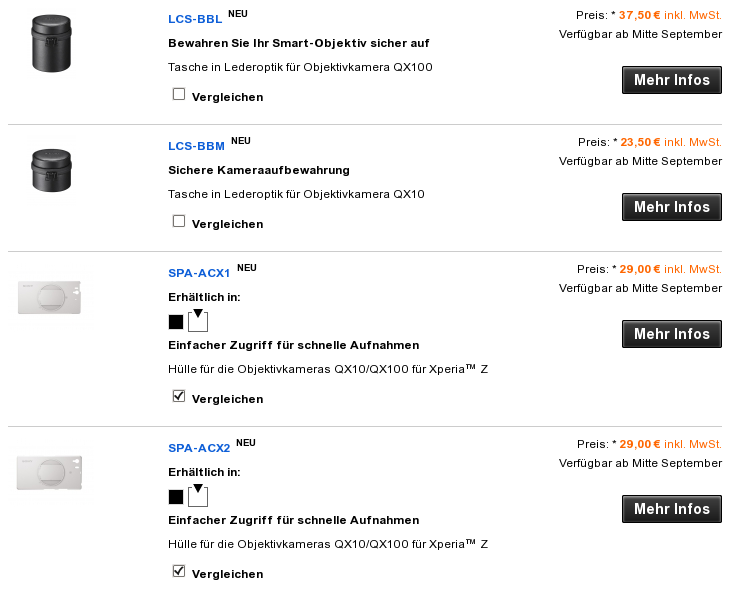Image resolution: width=738 pixels, height=590 pixels.
Task: Click Mehr Infos button for LCS-BBL
Action: point(672,80)
